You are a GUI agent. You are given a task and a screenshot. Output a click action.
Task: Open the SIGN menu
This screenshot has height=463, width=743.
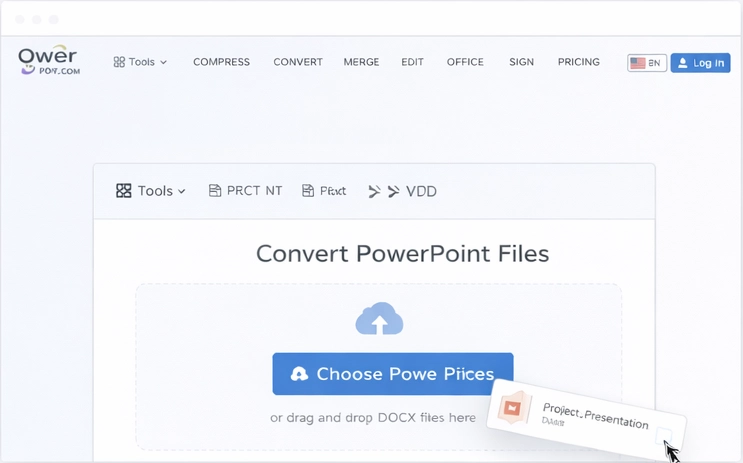click(521, 62)
